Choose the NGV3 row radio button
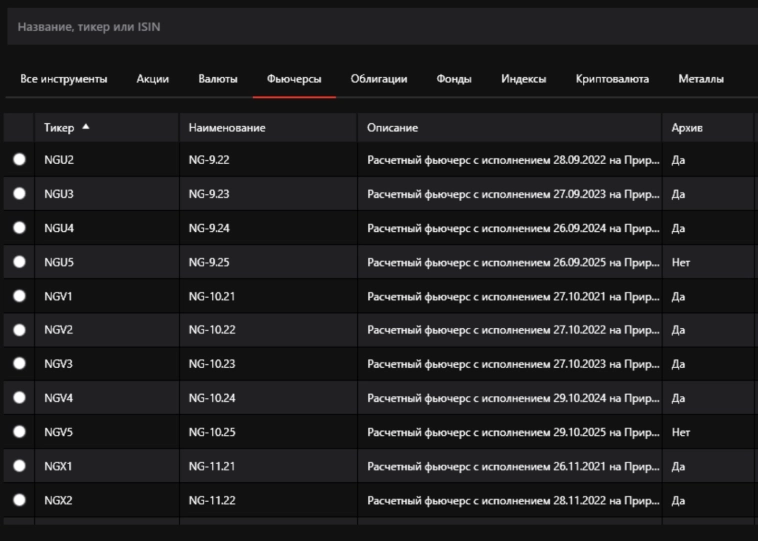 [x=19, y=364]
